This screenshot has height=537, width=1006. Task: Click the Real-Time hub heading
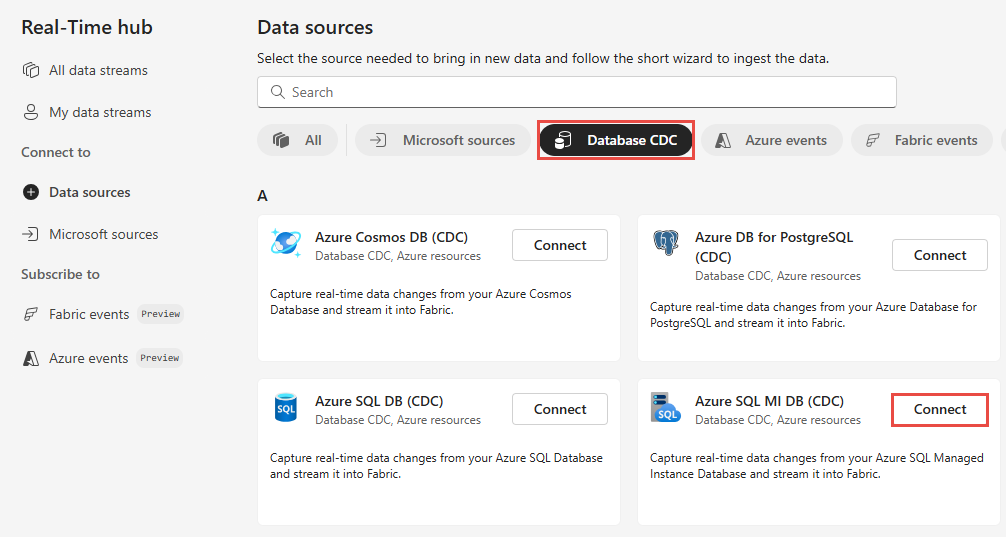click(87, 27)
